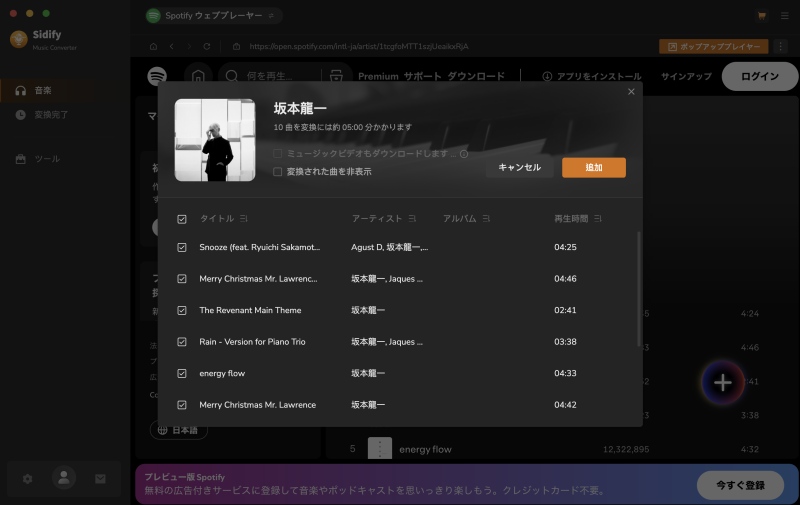
Task: Open the ダウンロード link
Action: [x=476, y=77]
